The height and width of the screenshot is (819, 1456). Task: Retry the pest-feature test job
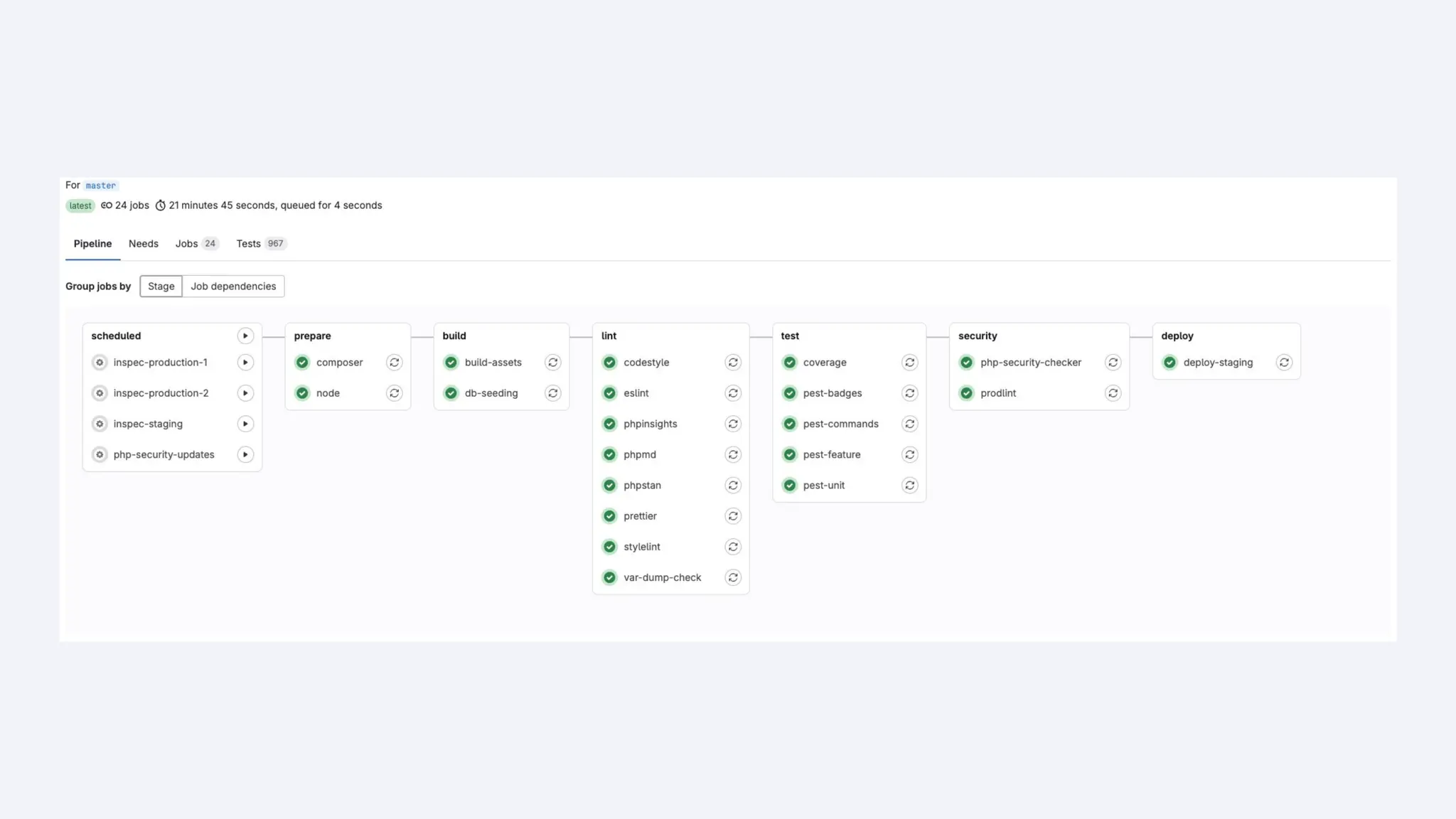tap(909, 455)
